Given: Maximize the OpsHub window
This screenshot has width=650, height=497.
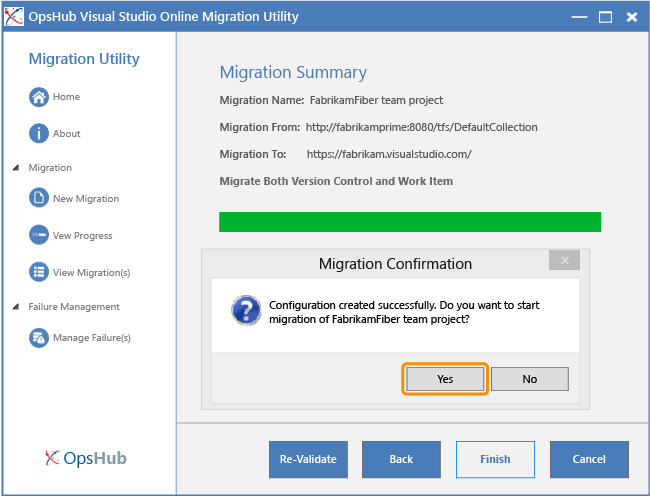Looking at the screenshot, I should pyautogui.click(x=605, y=17).
